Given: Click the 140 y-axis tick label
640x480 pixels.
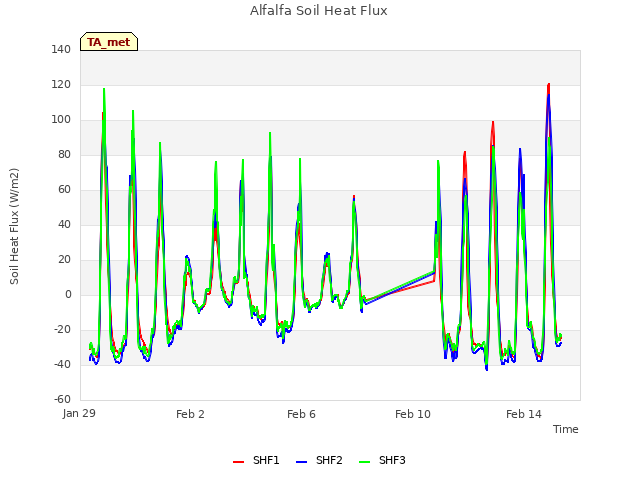Looking at the screenshot, I should pos(61,49).
